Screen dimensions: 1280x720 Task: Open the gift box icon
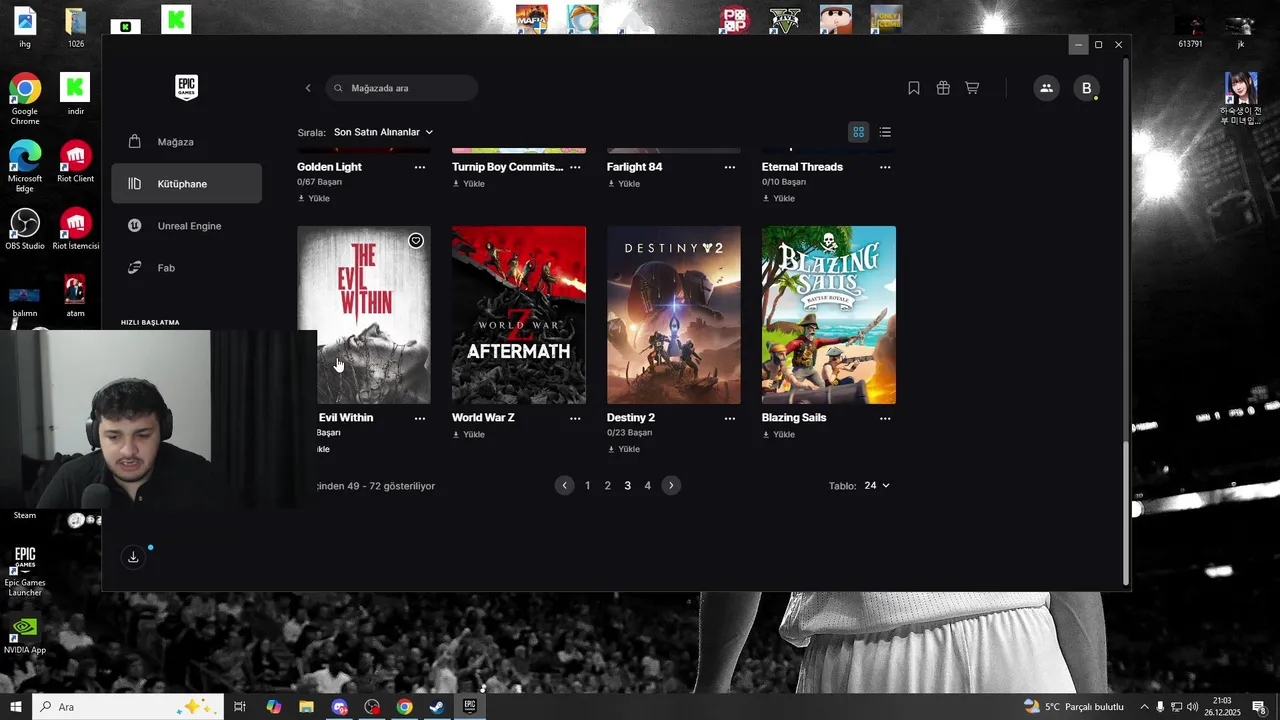943,88
